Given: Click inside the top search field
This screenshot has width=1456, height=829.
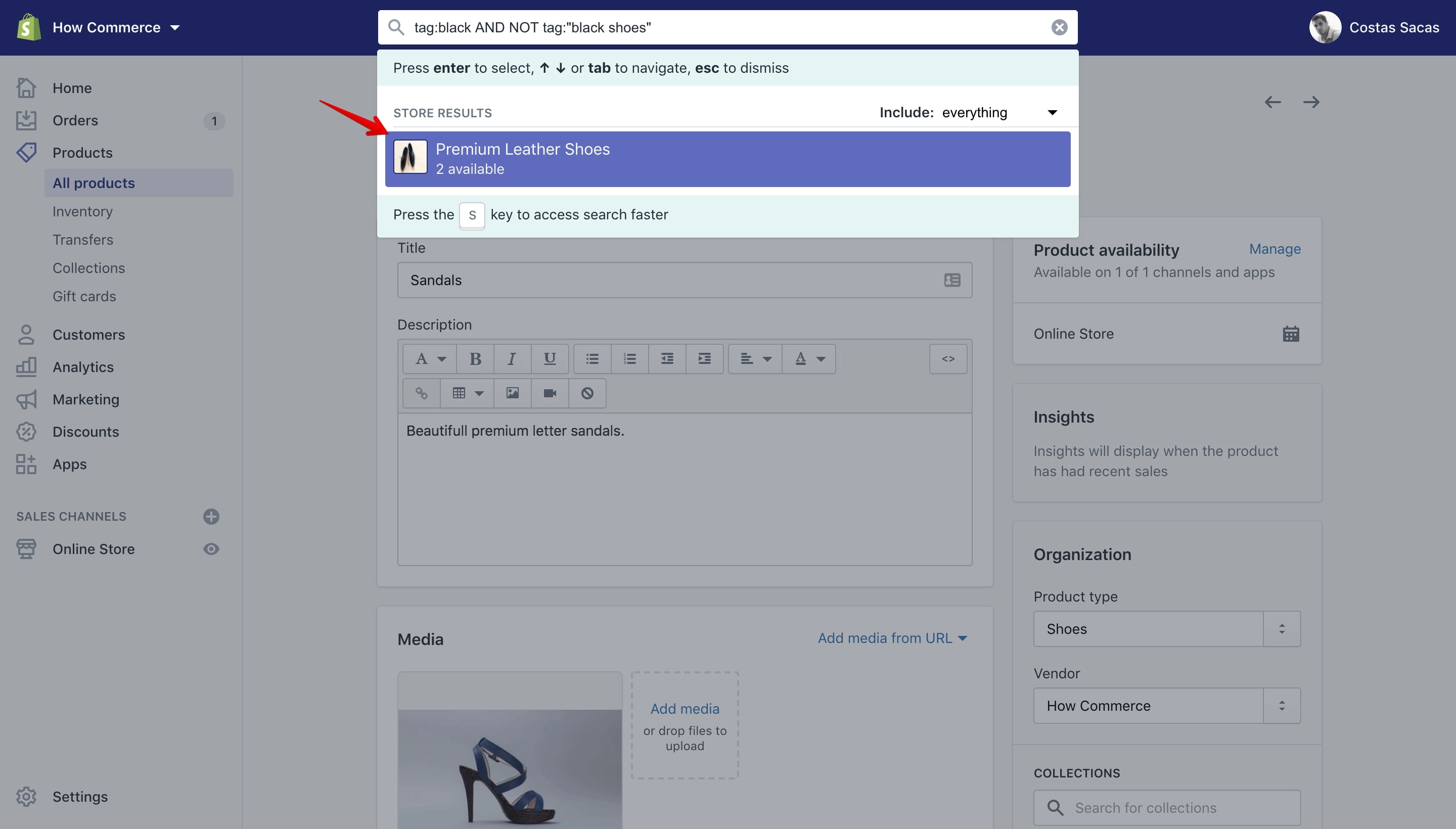Looking at the screenshot, I should click(x=727, y=27).
